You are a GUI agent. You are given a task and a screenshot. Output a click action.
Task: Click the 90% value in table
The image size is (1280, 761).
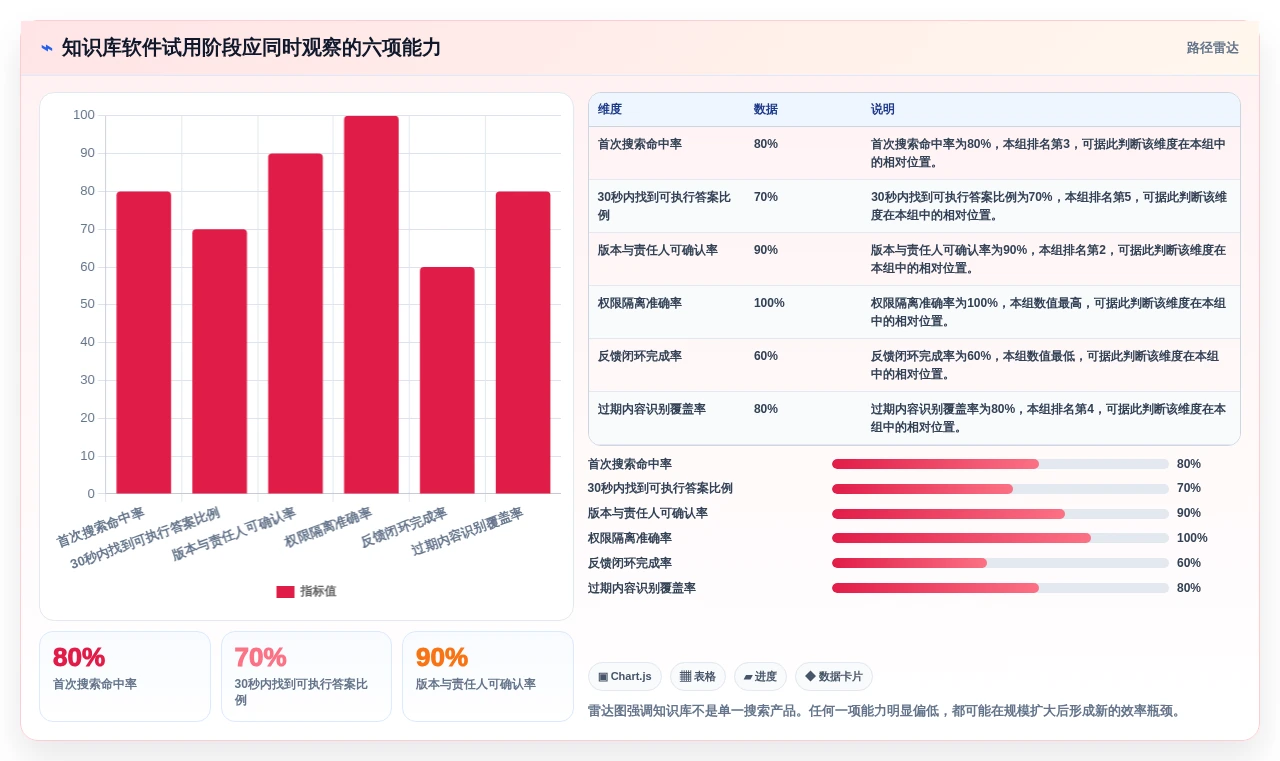(766, 250)
